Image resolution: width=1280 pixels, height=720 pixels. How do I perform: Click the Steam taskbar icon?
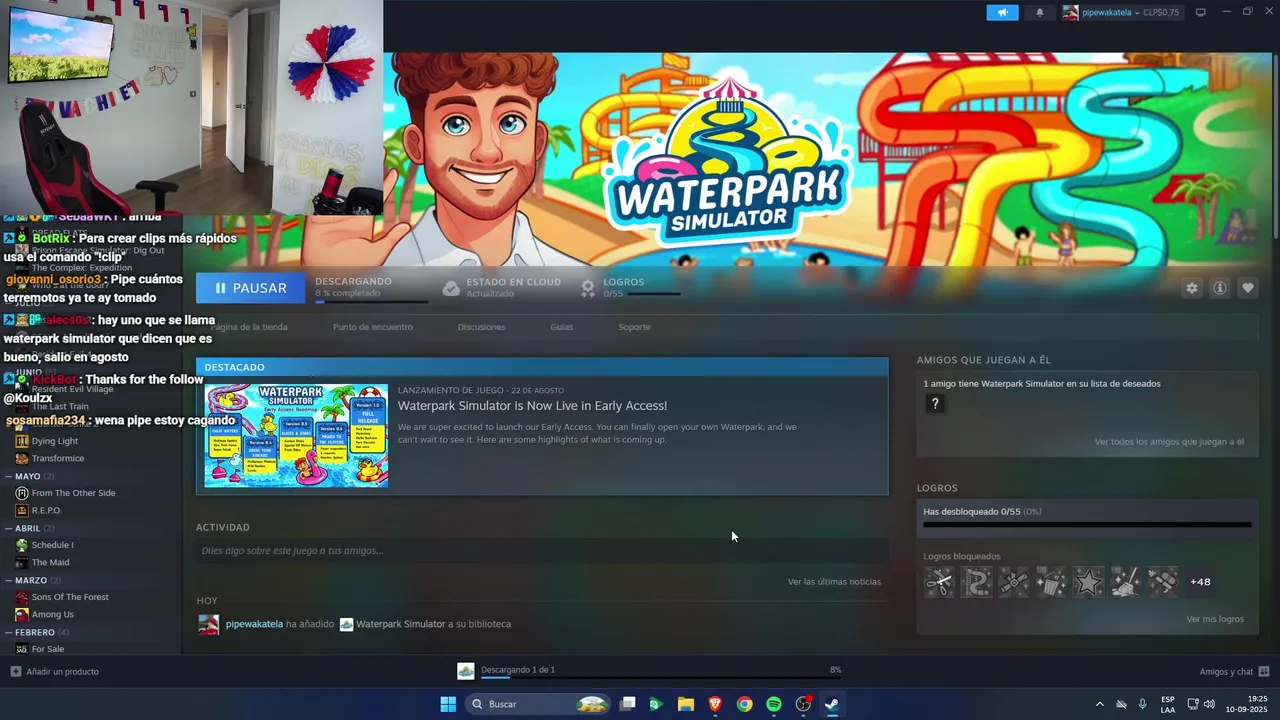click(x=832, y=704)
